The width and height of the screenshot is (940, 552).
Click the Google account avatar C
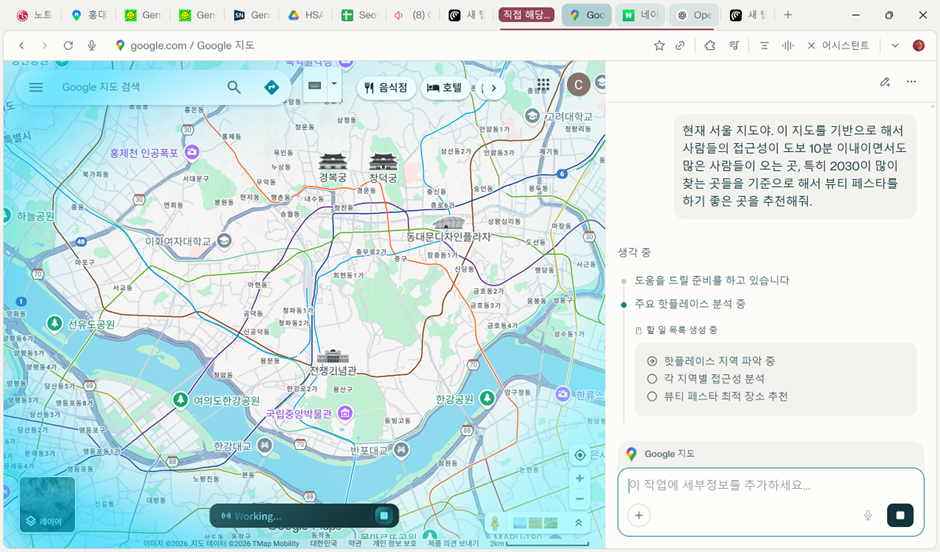[579, 85]
